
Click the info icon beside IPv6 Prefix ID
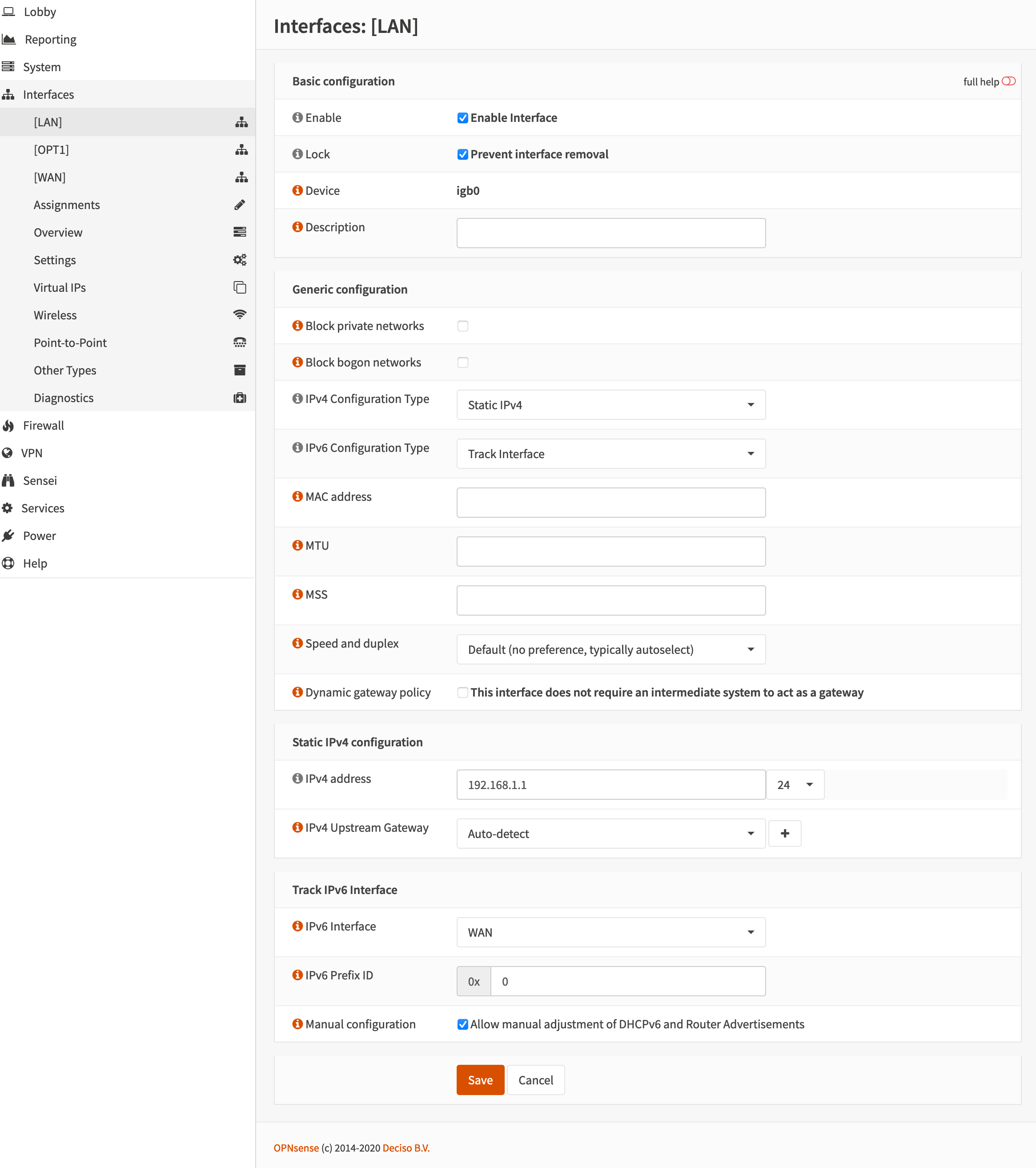pos(297,975)
